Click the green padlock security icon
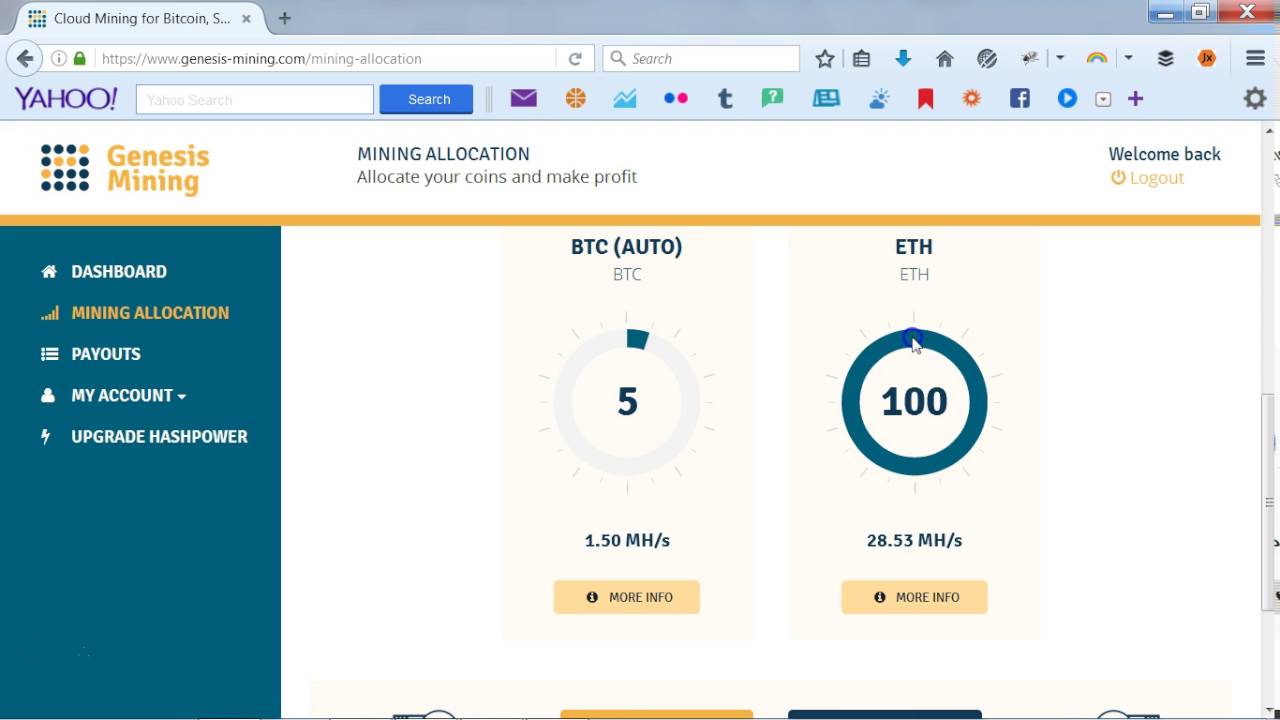Screen dimensions: 1280x720 pos(80,59)
